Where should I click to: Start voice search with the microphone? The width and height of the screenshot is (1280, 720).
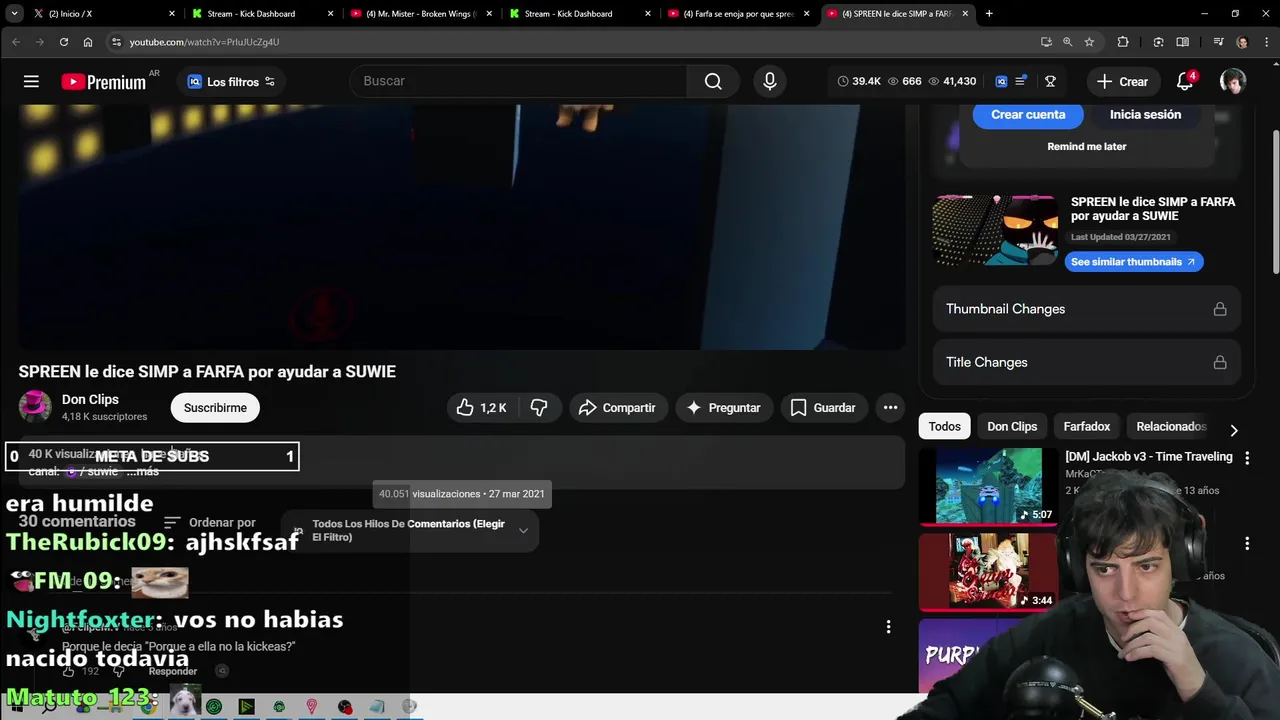point(770,81)
